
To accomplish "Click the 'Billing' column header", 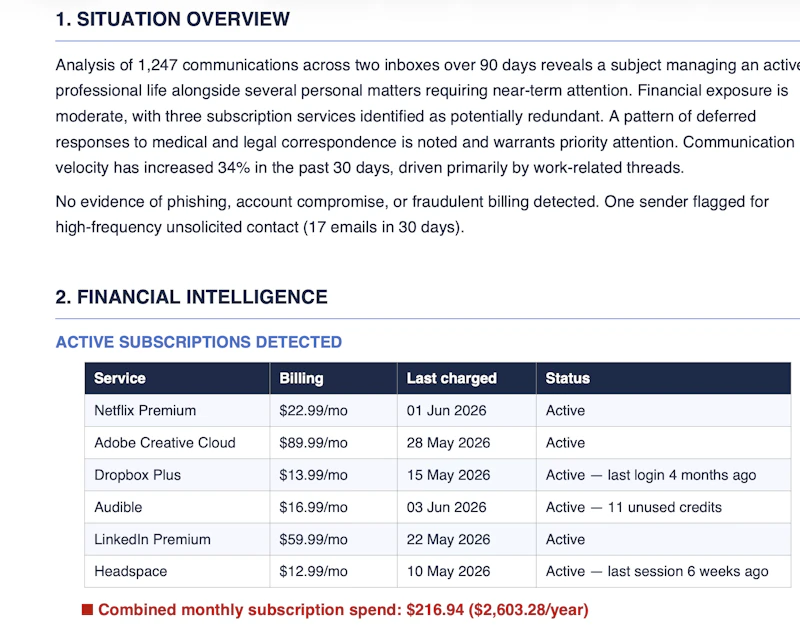I will tap(334, 378).
